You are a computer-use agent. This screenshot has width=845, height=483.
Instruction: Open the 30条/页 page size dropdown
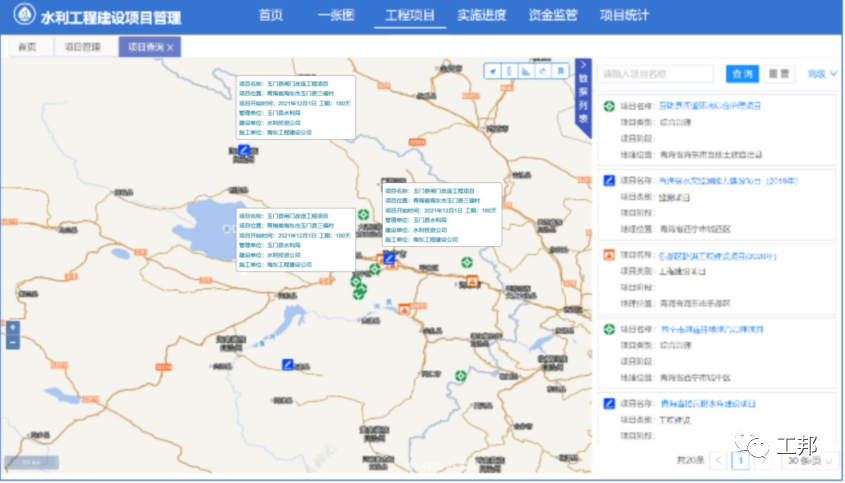810,461
